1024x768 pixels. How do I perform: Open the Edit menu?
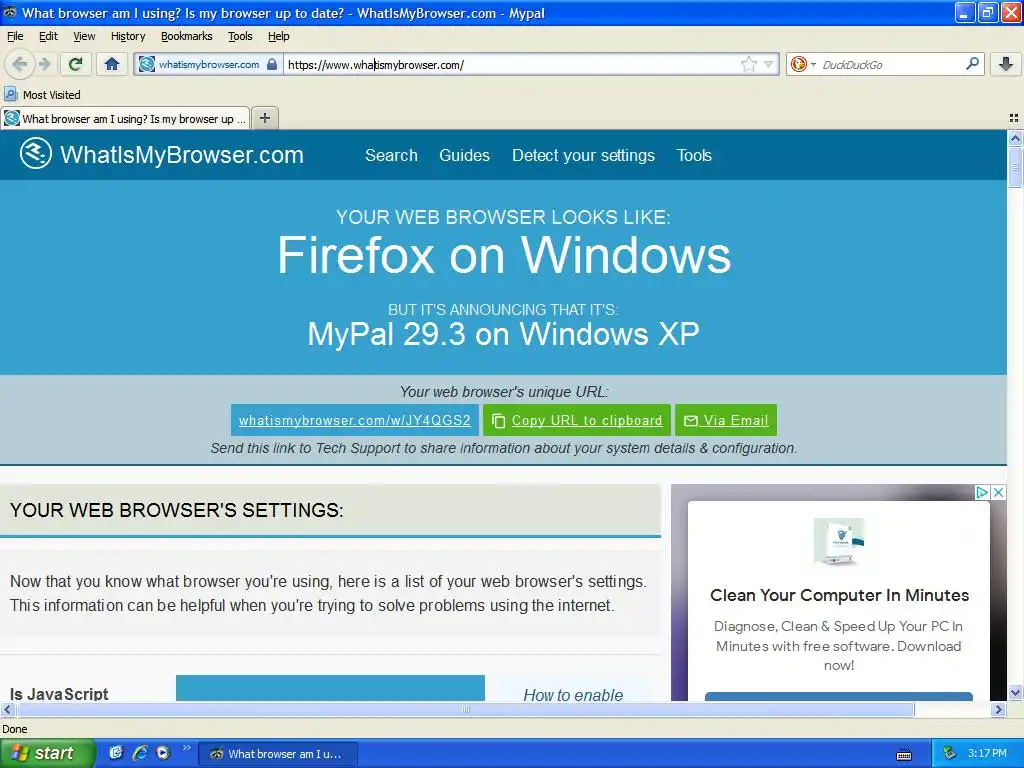tap(48, 36)
